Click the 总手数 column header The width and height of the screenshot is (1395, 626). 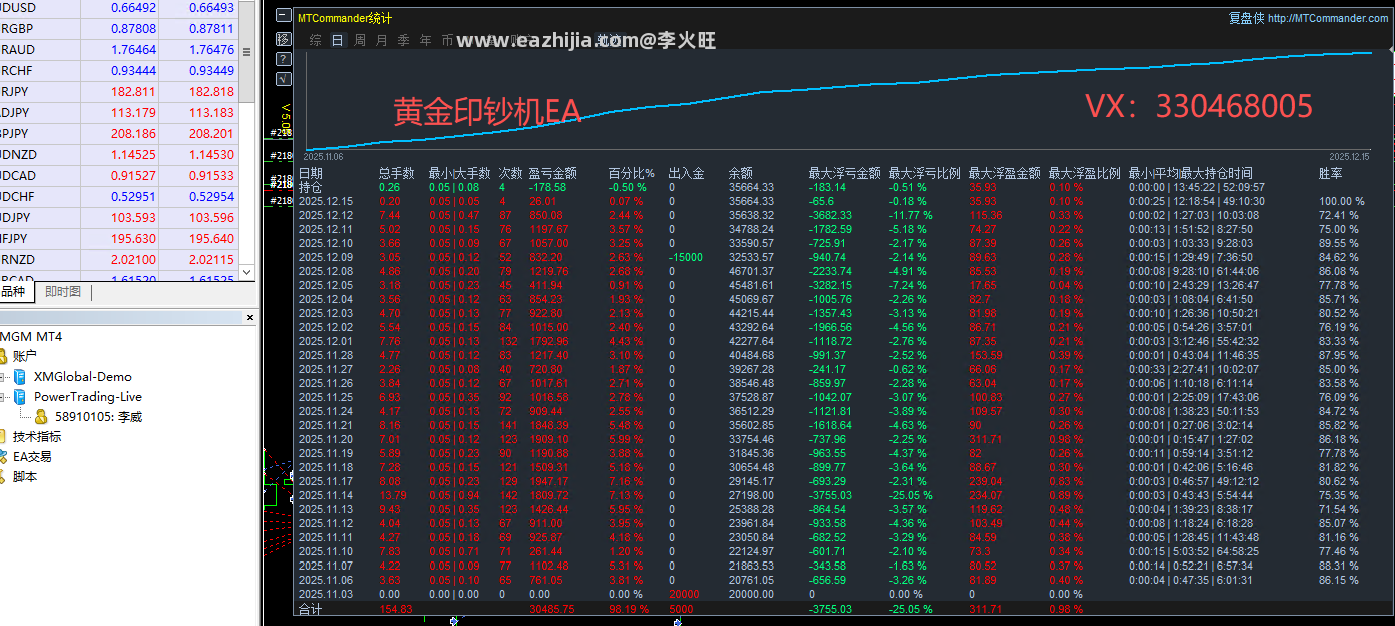[x=397, y=173]
